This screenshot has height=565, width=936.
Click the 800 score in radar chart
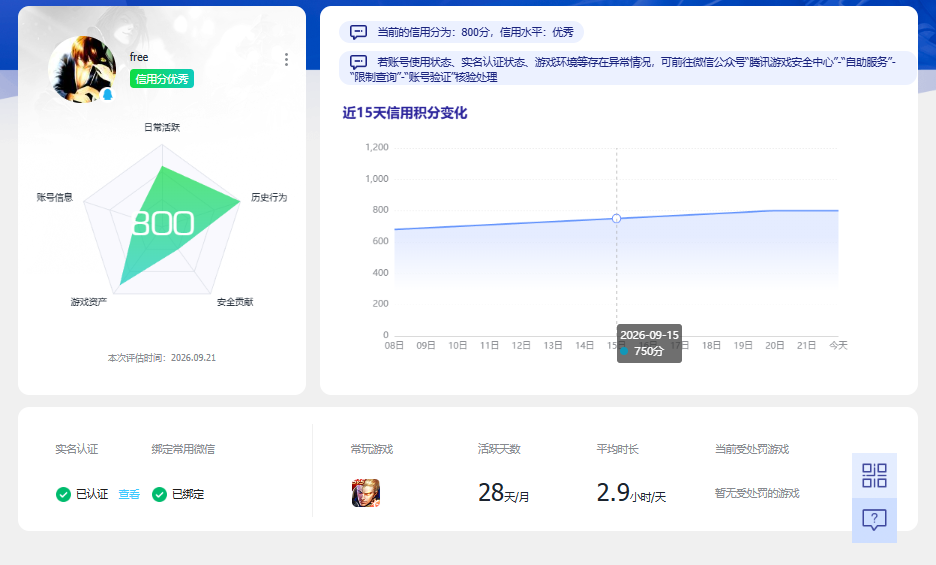[163, 223]
